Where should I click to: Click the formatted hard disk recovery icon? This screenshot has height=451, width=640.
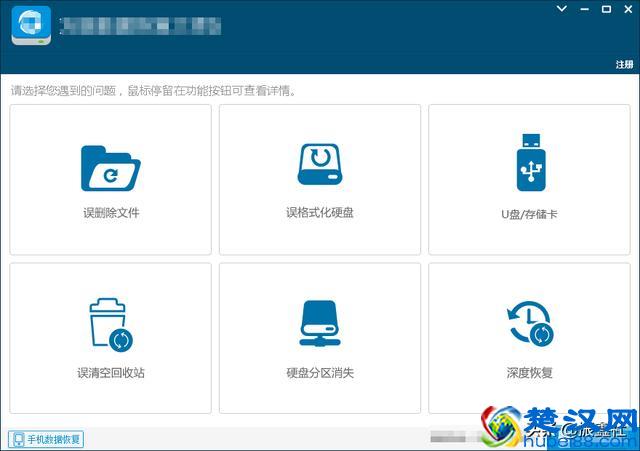pos(319,164)
